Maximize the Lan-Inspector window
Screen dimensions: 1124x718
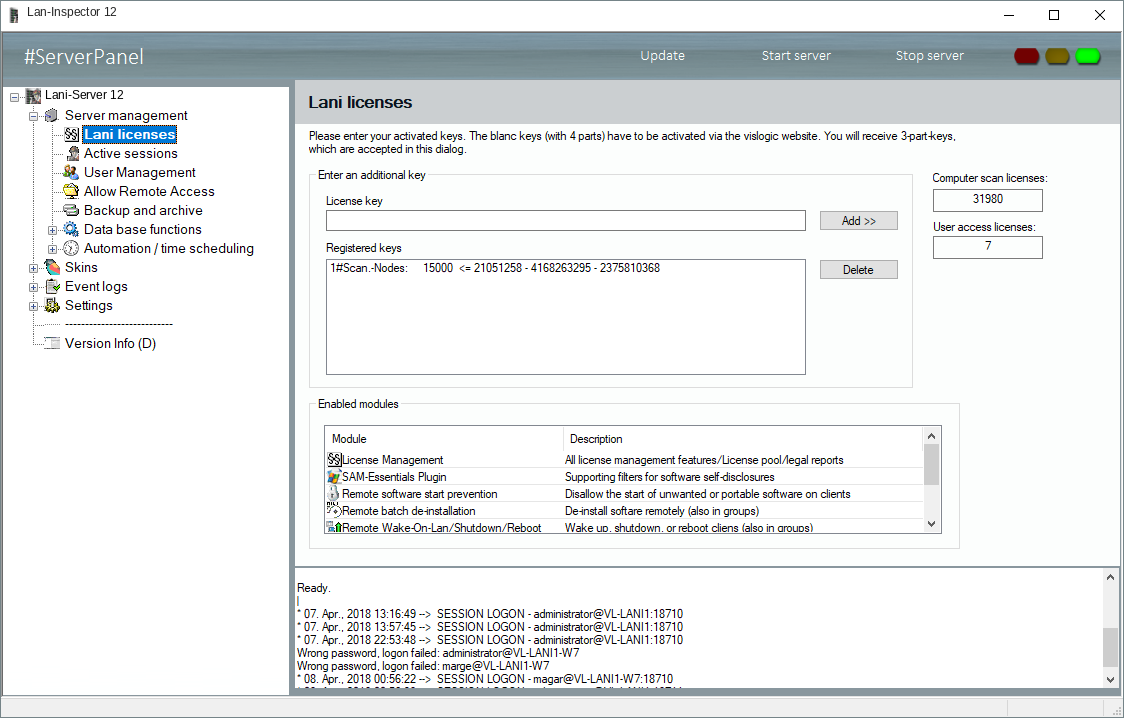click(1054, 15)
